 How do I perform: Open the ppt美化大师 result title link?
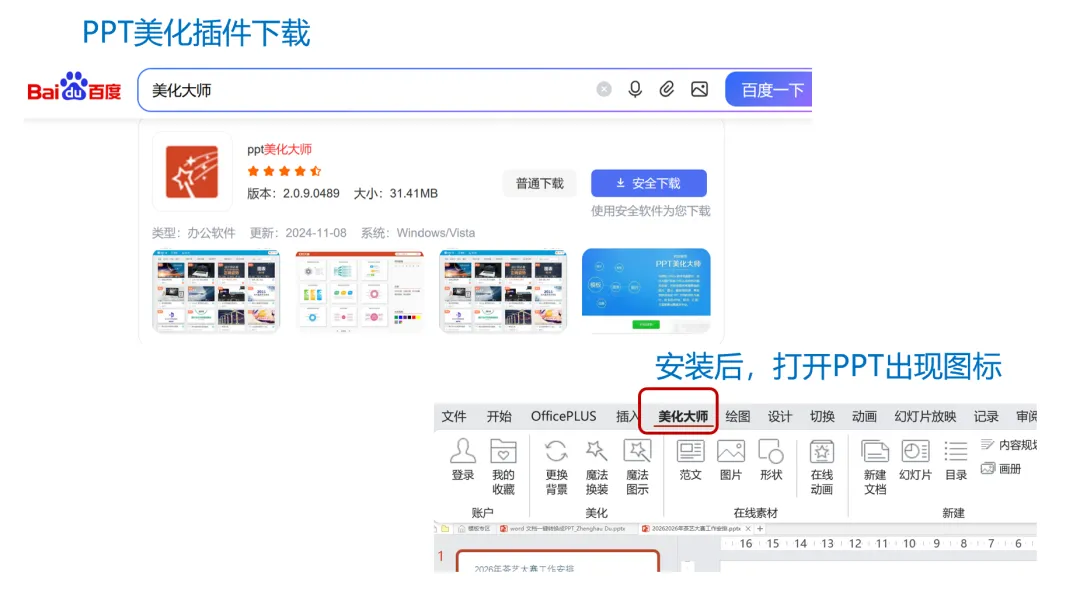tap(280, 149)
